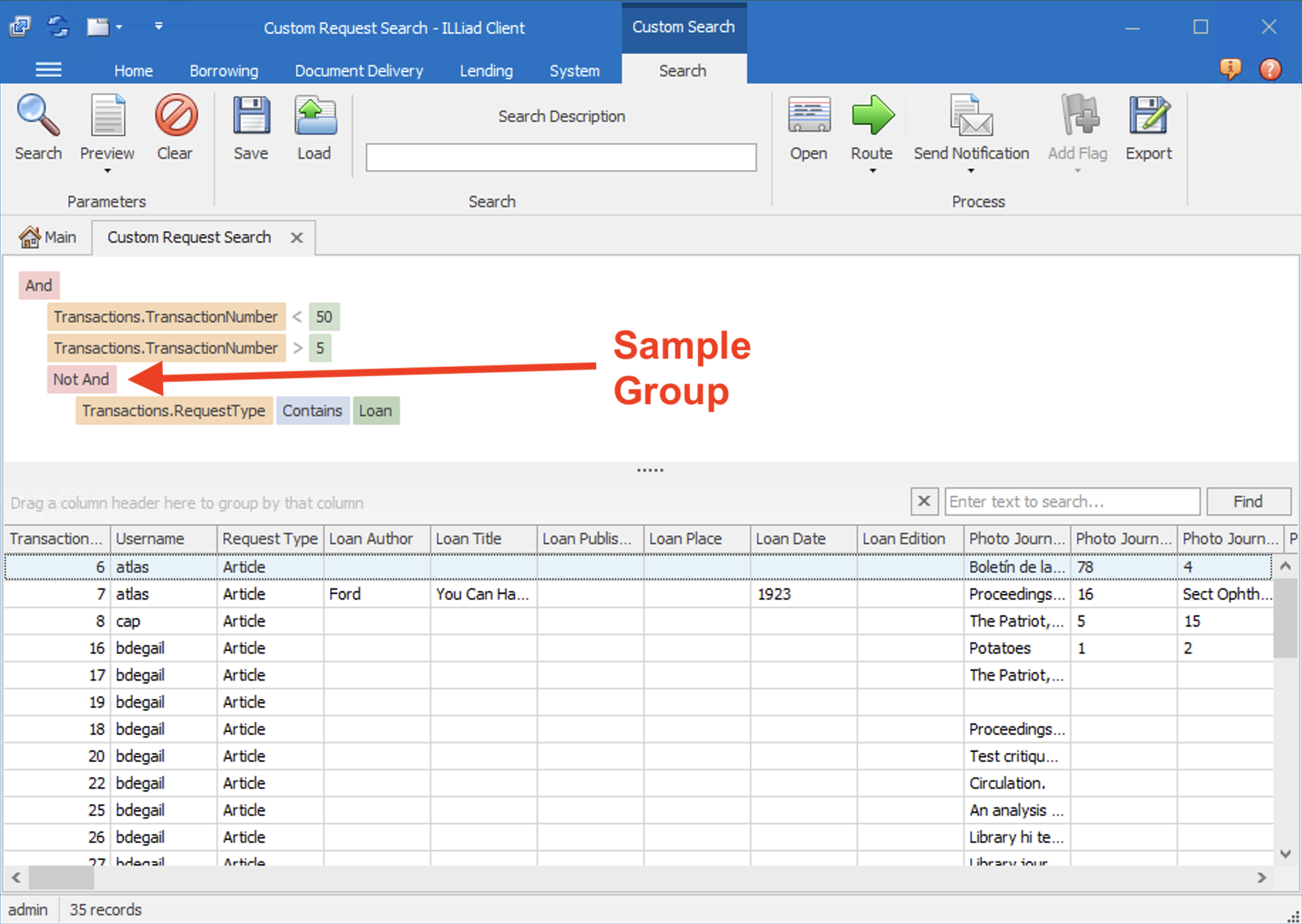Switch to the Borrowing ribbon tab
Image resolution: width=1302 pixels, height=924 pixels.
pyautogui.click(x=223, y=70)
